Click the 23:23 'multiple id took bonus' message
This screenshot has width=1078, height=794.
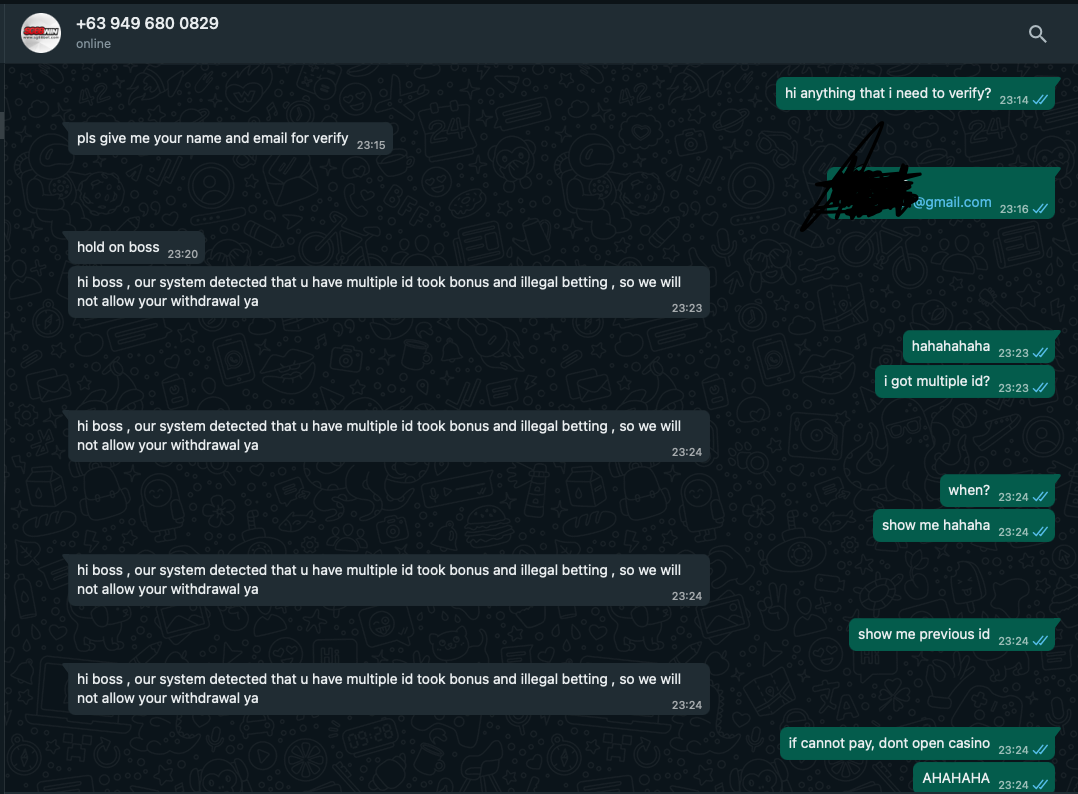(389, 292)
